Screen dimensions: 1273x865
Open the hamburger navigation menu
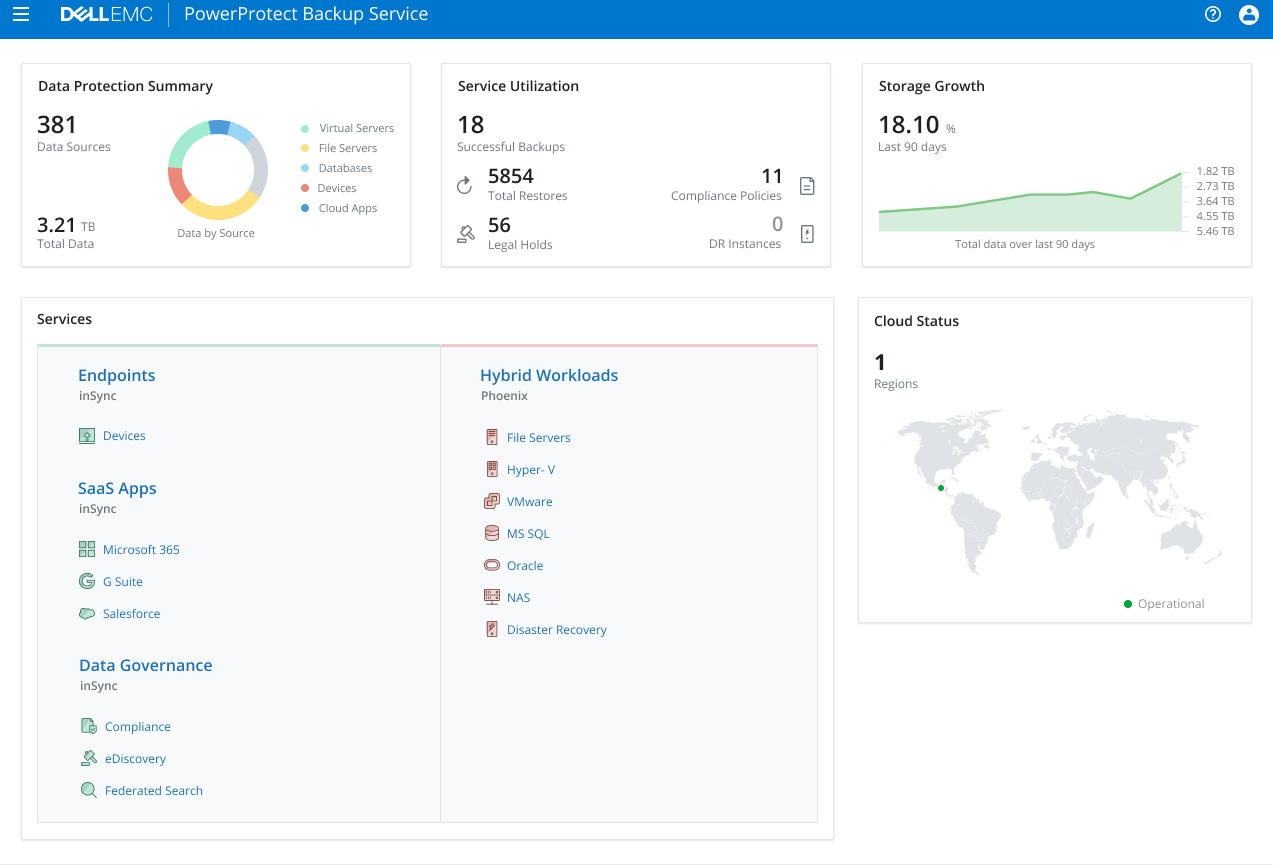[x=21, y=14]
